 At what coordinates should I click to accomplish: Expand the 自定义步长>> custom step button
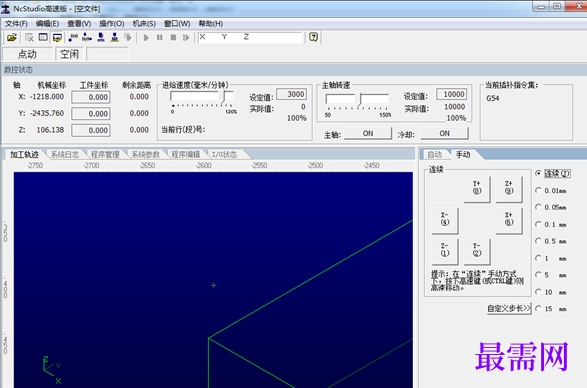(509, 309)
